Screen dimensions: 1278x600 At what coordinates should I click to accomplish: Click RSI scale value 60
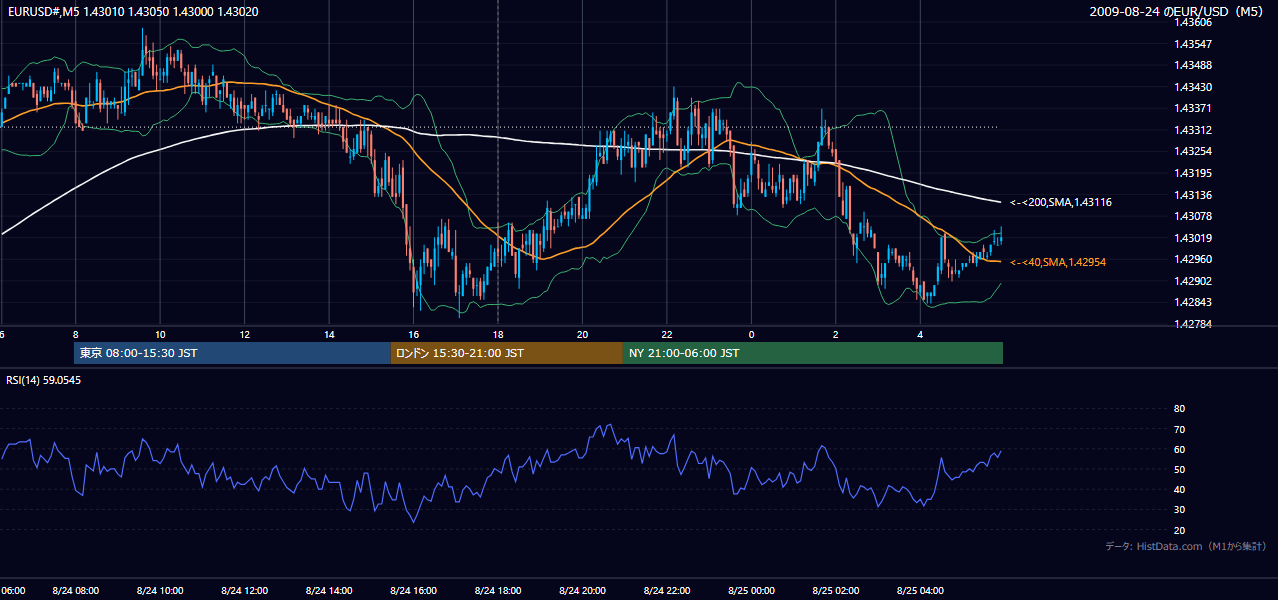[x=1179, y=449]
